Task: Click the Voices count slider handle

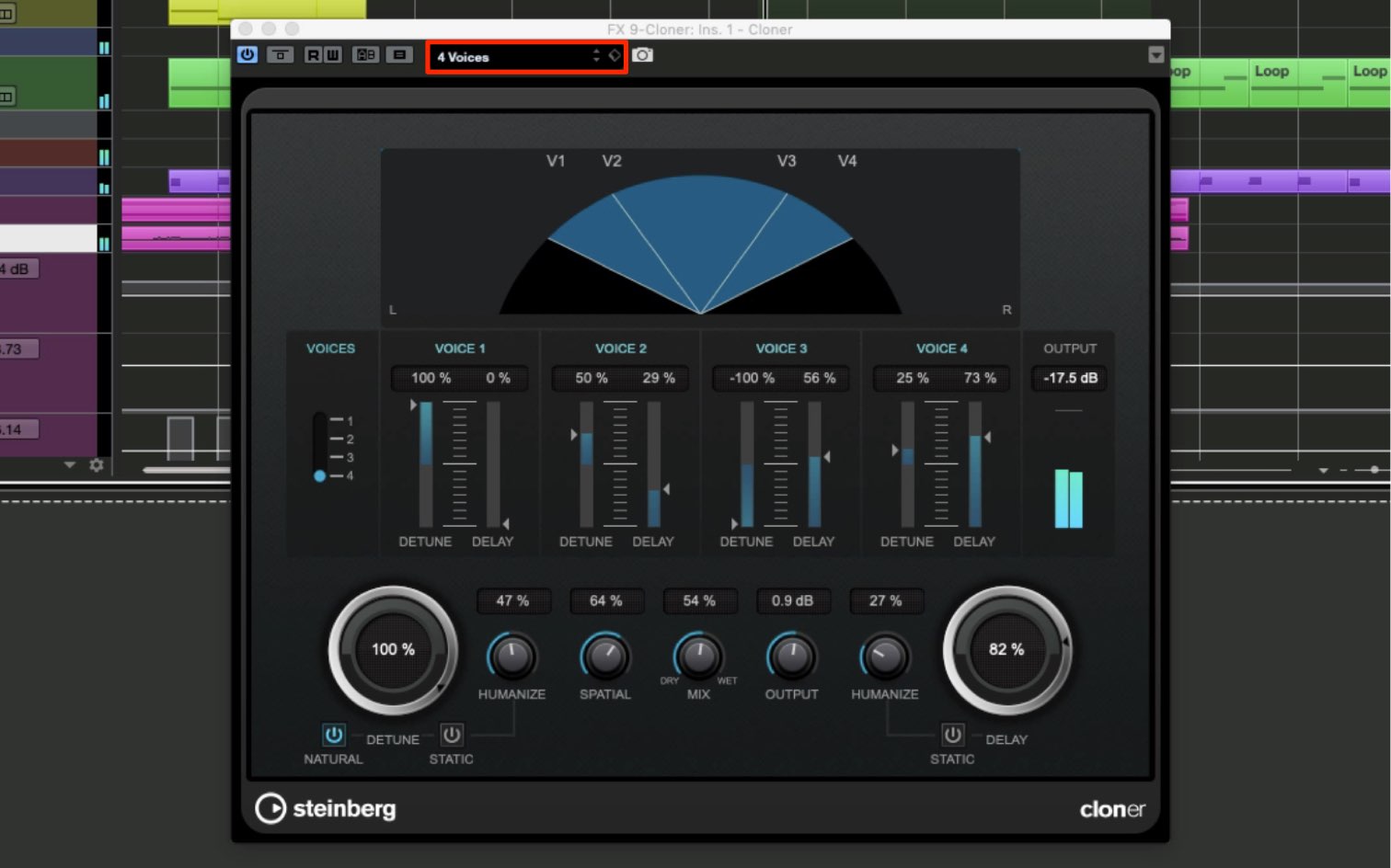Action: pyautogui.click(x=319, y=476)
